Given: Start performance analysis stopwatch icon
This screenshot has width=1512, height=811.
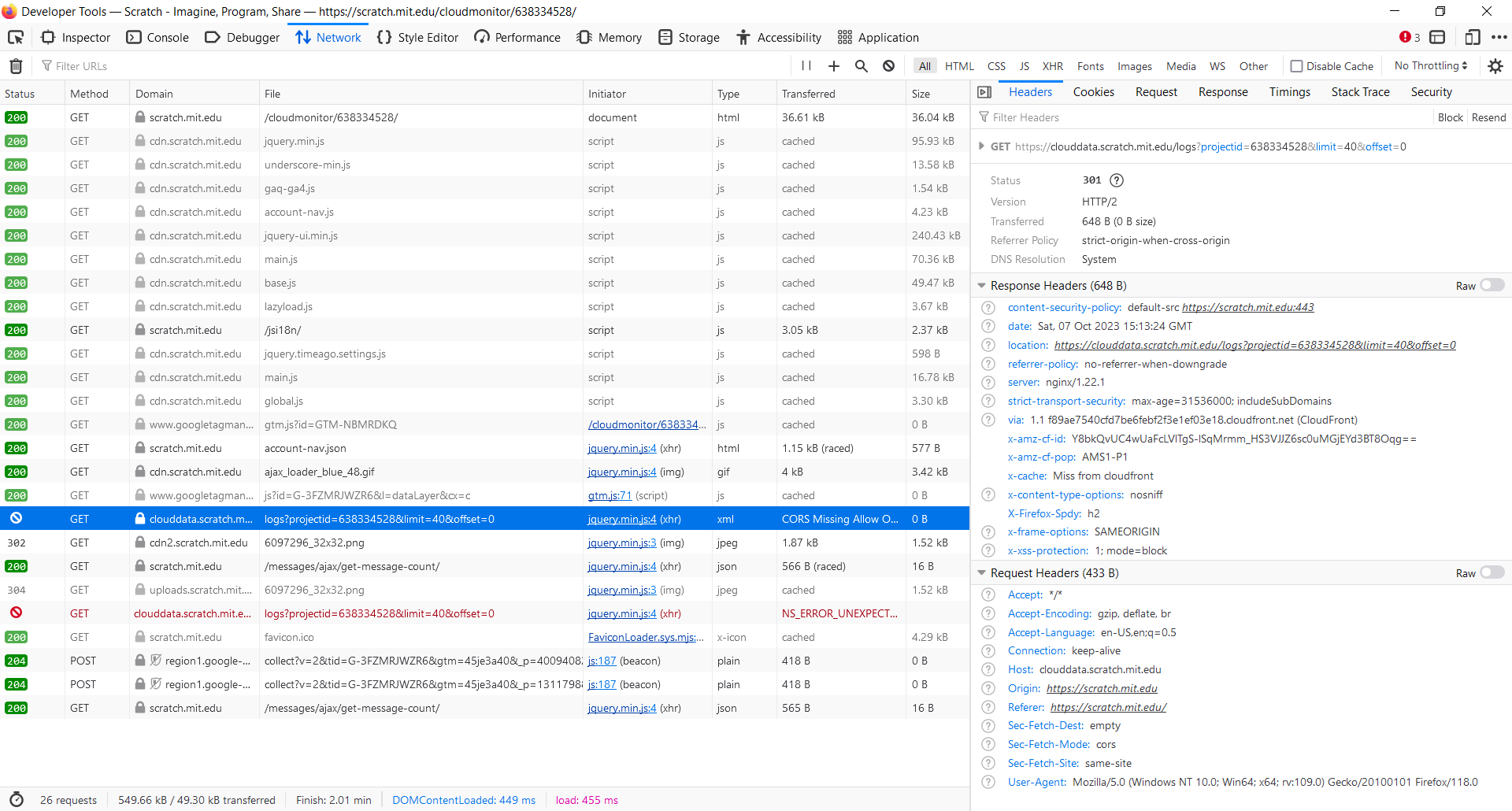Looking at the screenshot, I should coord(17,799).
